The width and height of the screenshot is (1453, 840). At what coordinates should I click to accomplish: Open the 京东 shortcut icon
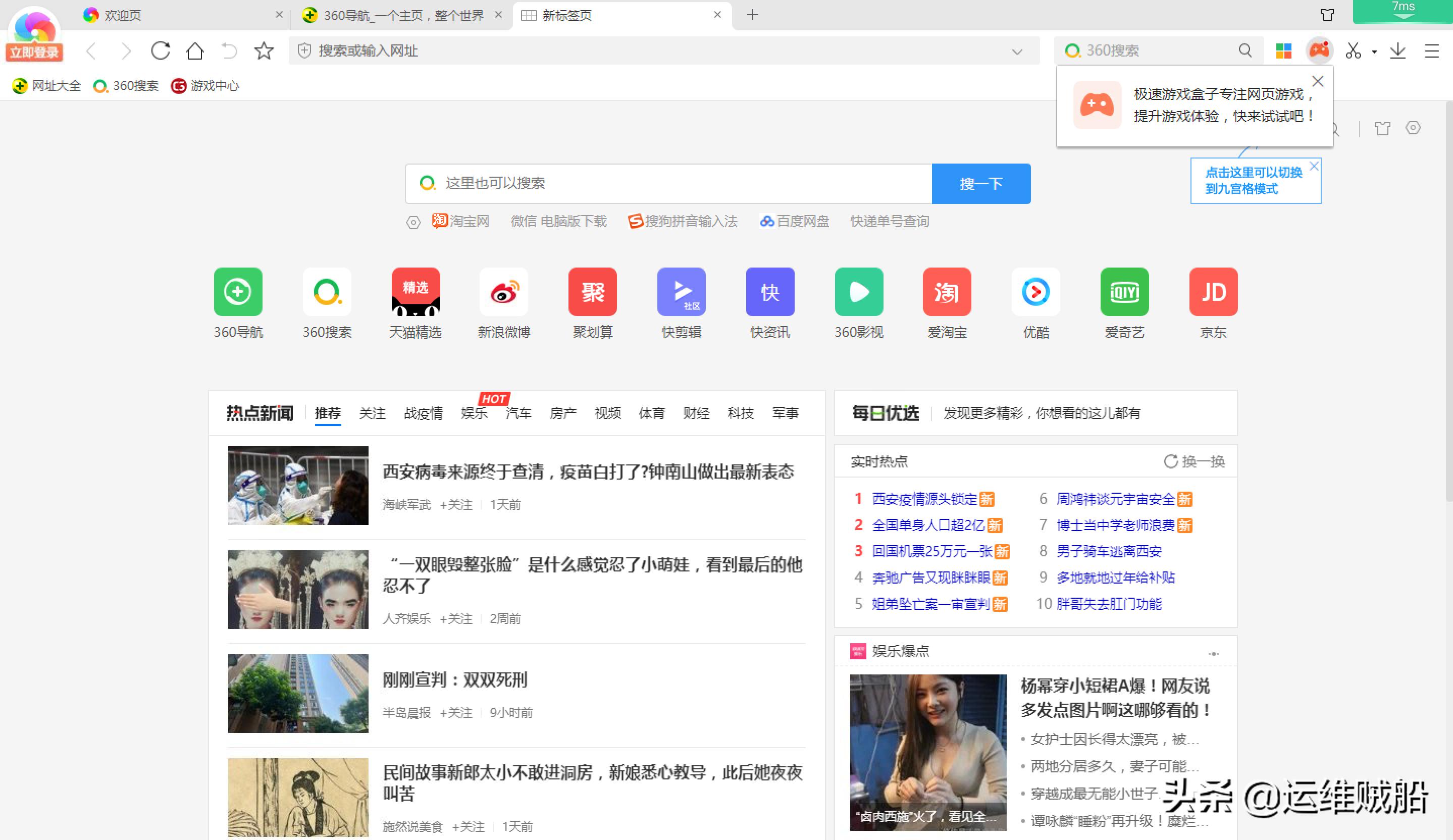click(x=1213, y=292)
